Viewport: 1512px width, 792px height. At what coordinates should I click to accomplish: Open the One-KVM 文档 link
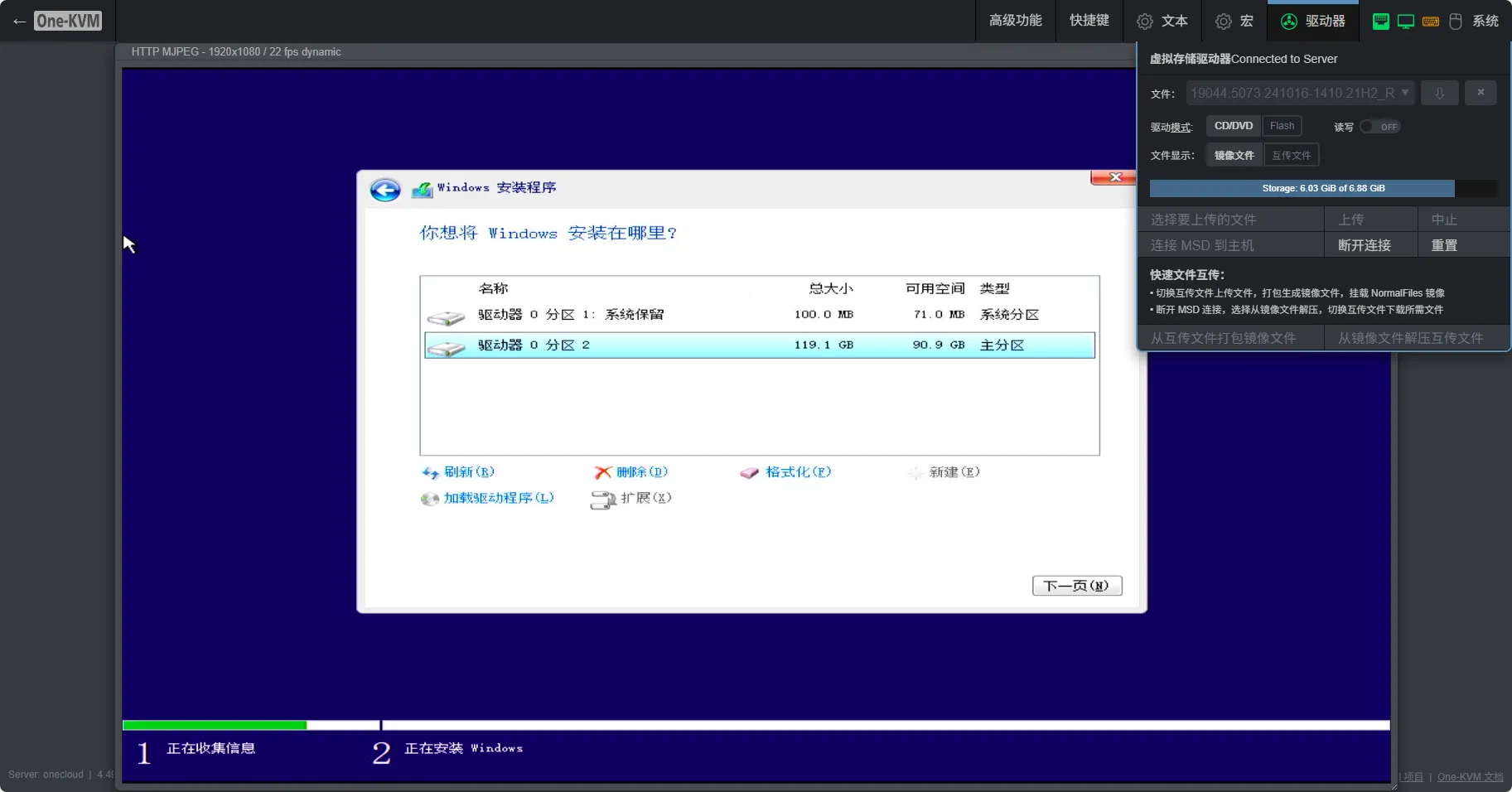click(1470, 777)
